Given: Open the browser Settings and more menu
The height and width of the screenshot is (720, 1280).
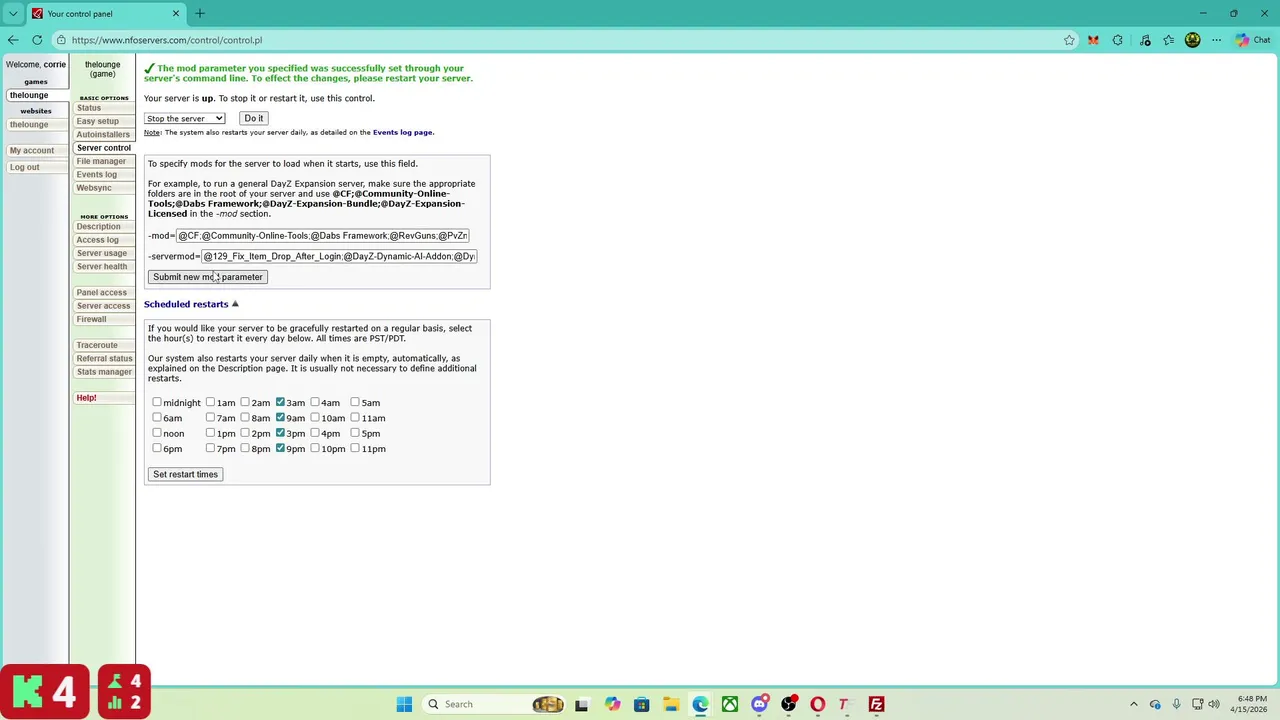Looking at the screenshot, I should (x=1216, y=40).
